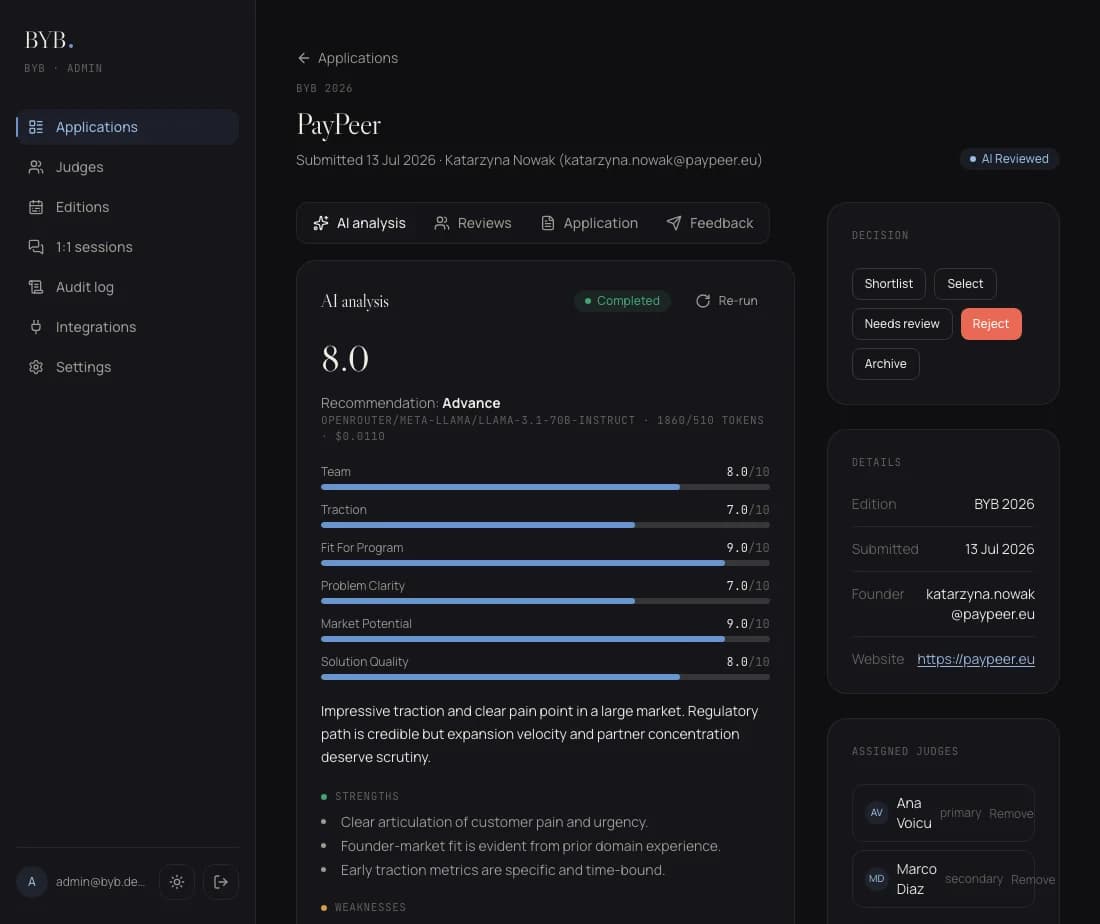This screenshot has height=924, width=1100.
Task: Click the Re-run refresh icon
Action: tap(703, 301)
